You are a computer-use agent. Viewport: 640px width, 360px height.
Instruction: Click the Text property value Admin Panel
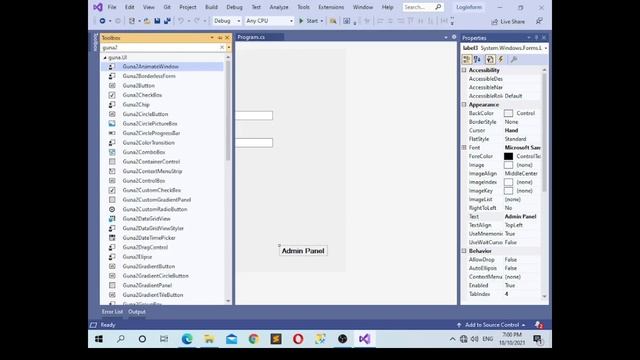click(520, 216)
